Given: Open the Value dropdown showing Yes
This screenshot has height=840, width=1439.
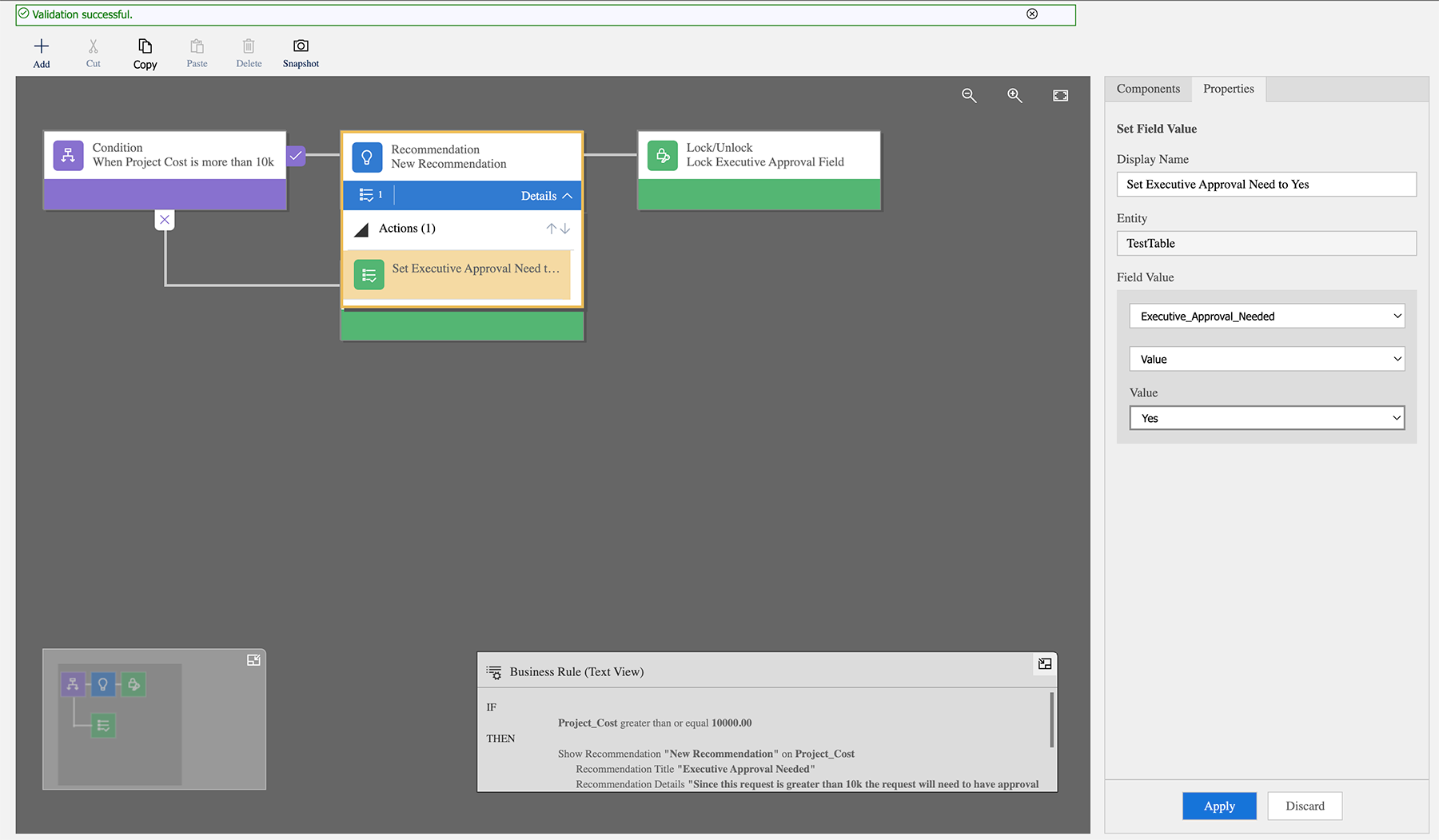Looking at the screenshot, I should [1266, 417].
